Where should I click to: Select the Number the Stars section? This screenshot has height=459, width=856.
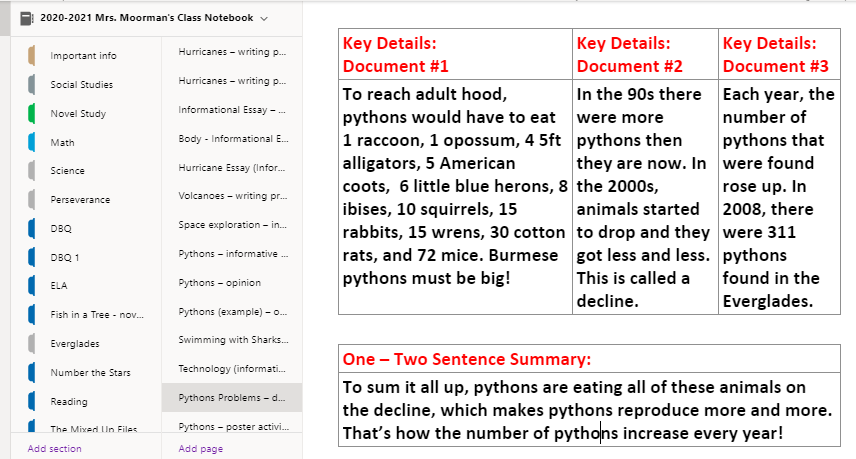(x=91, y=373)
